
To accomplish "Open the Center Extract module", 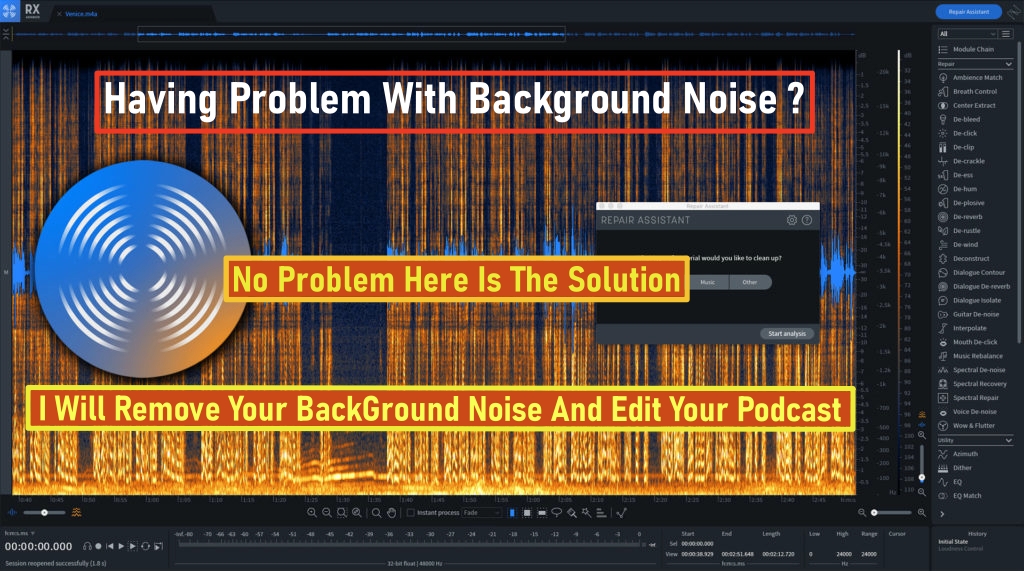I will 967,105.
